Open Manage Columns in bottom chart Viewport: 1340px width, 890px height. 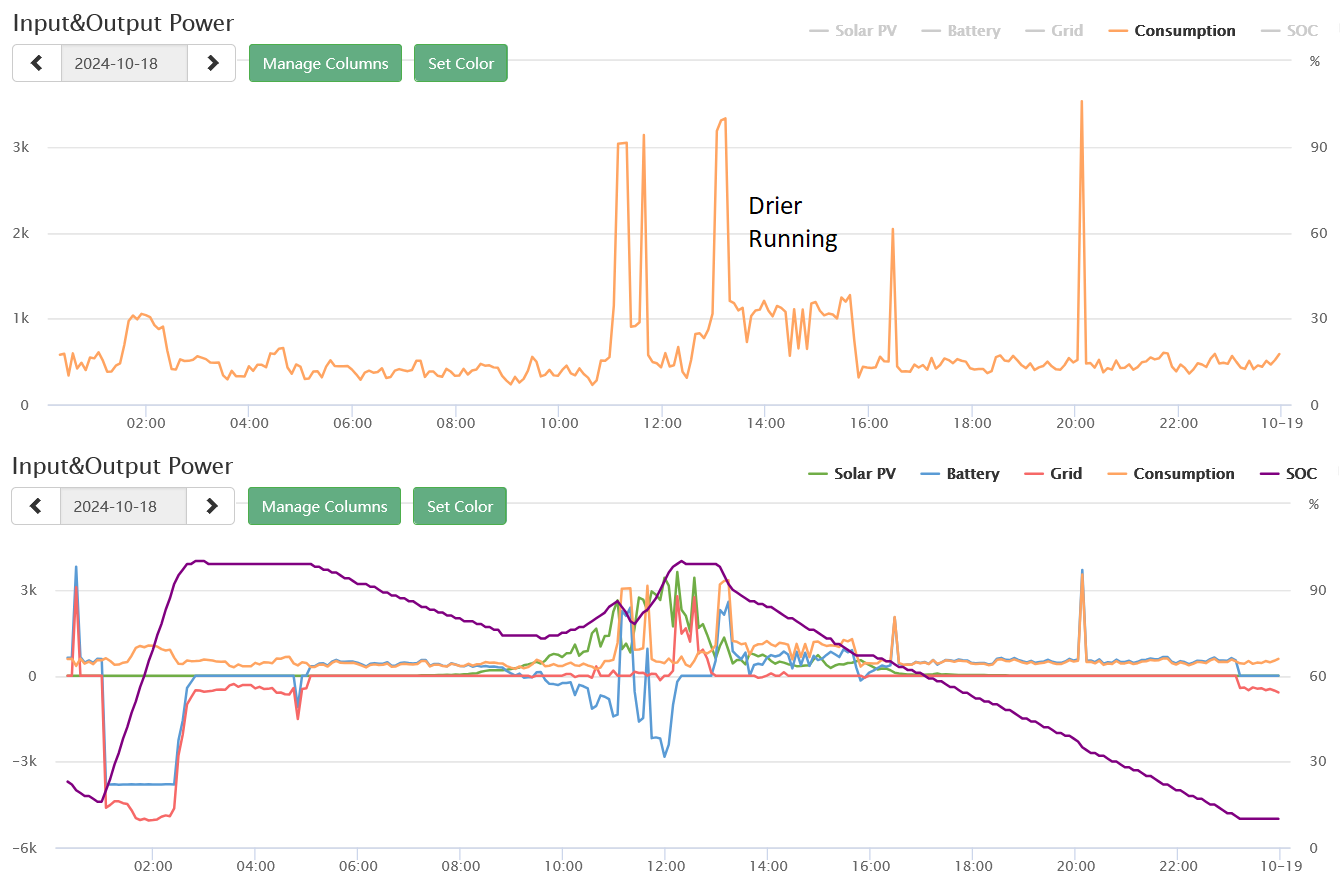[324, 506]
